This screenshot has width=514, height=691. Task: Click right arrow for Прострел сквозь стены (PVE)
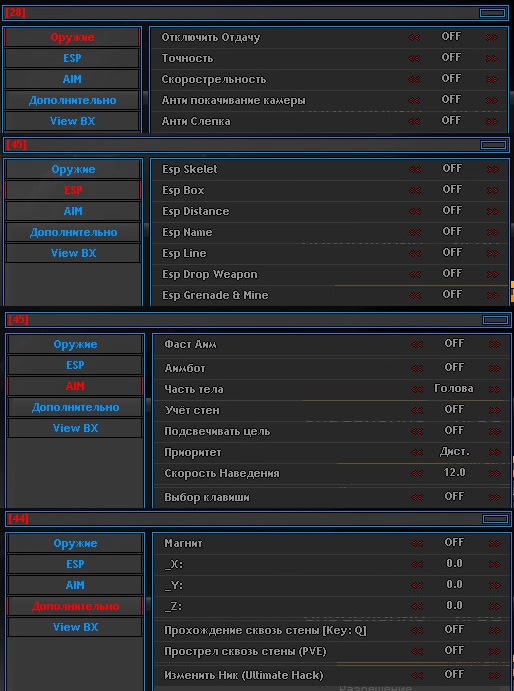494,651
